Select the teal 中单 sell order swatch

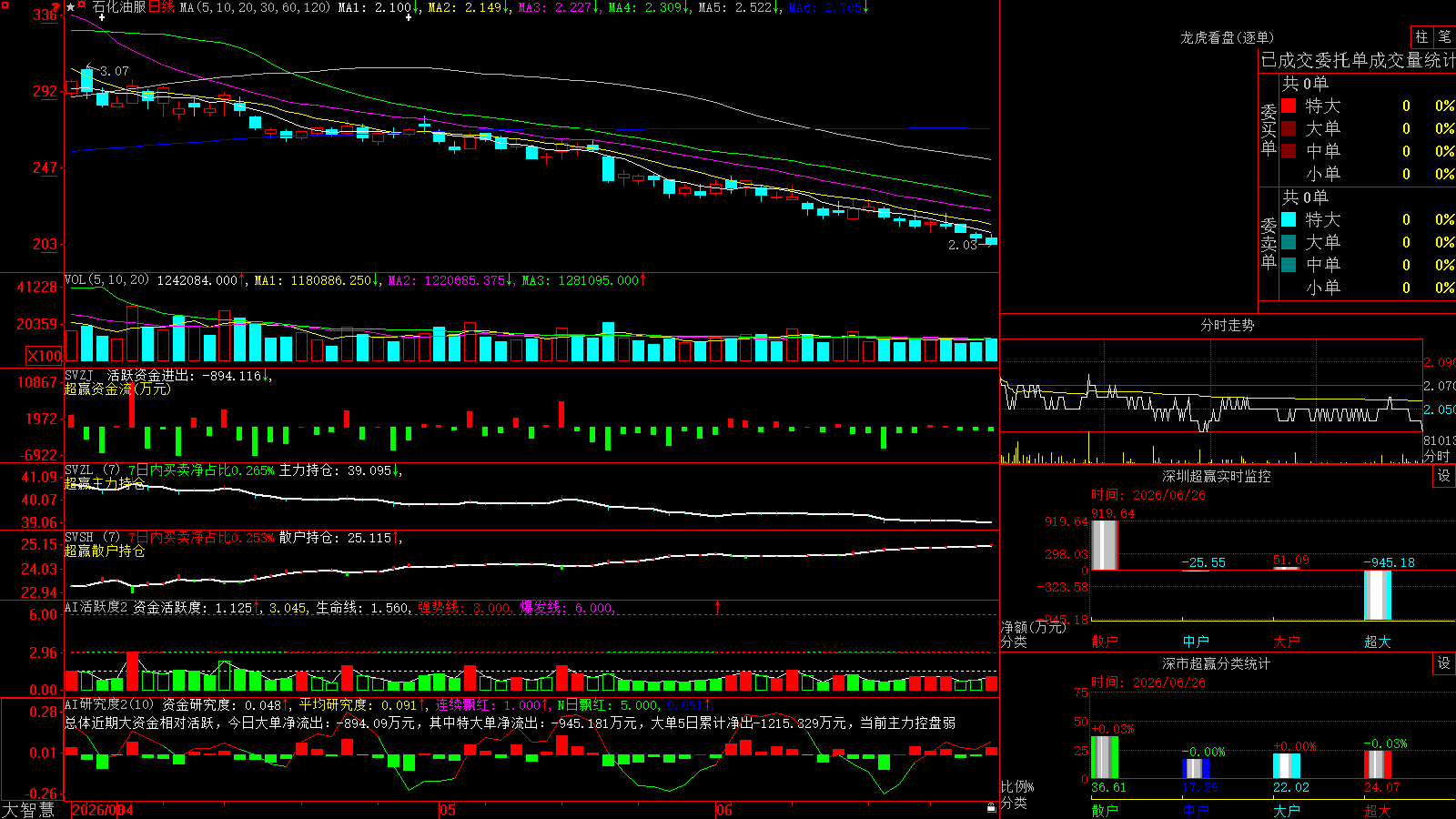(x=1289, y=265)
